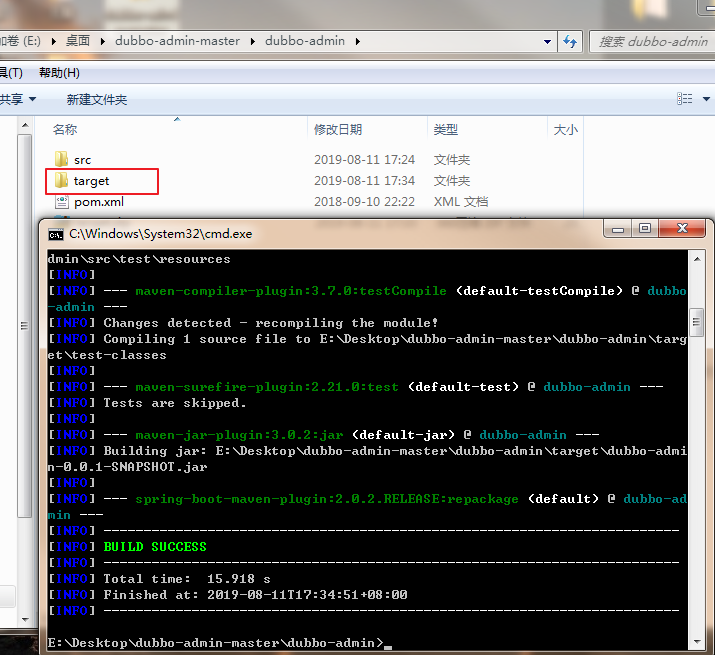This screenshot has width=715, height=655.
Task: Click the 2018-09-10 22:22 date cell
Action: pos(364,202)
